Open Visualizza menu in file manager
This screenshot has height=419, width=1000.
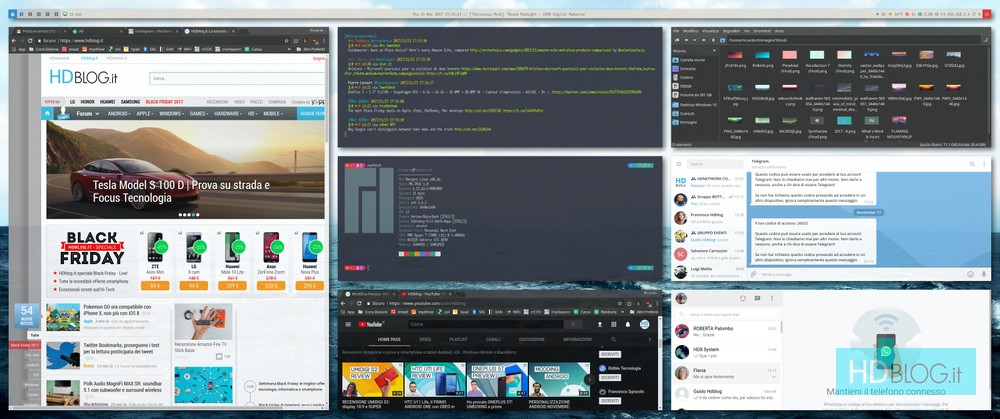(x=710, y=31)
